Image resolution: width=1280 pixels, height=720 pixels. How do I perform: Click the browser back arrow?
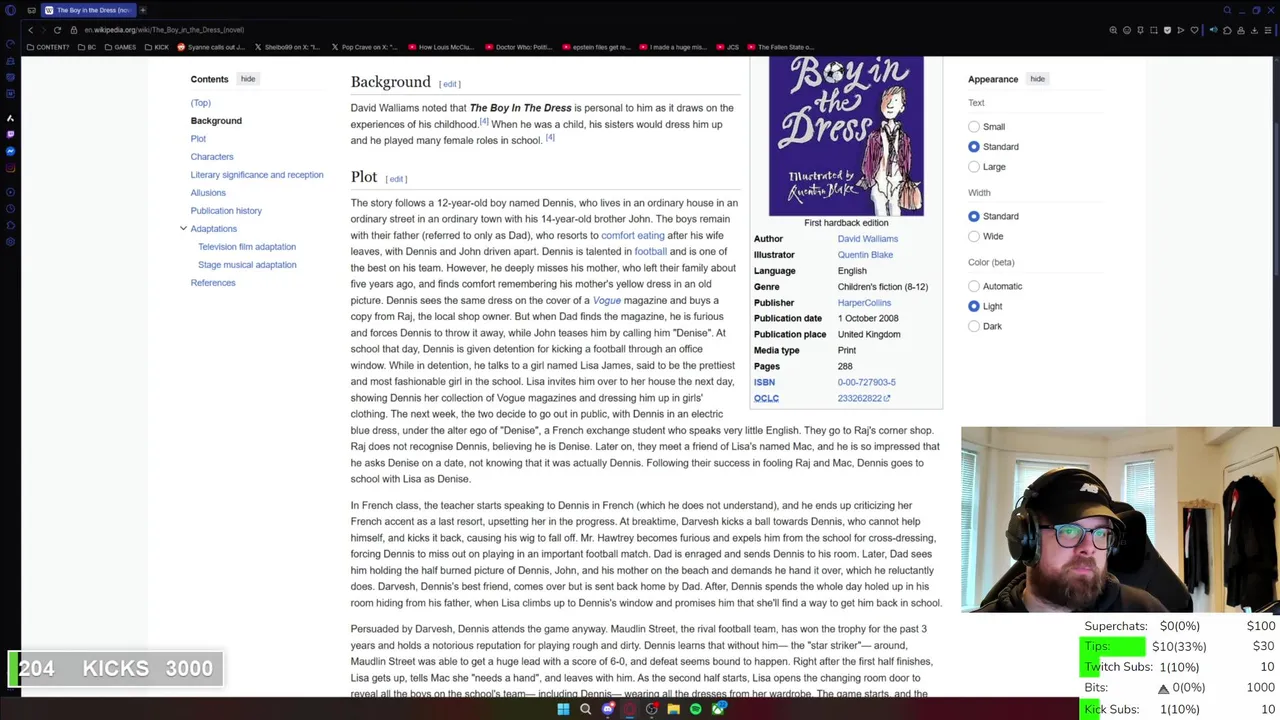[30, 30]
